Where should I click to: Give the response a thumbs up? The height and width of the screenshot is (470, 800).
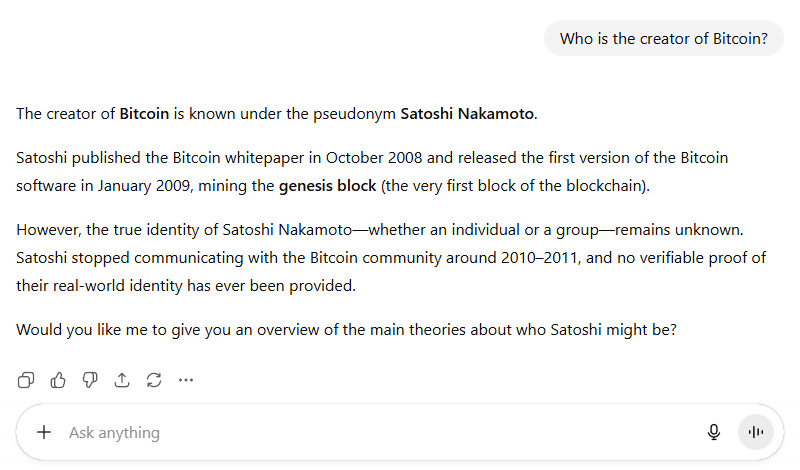pos(58,380)
